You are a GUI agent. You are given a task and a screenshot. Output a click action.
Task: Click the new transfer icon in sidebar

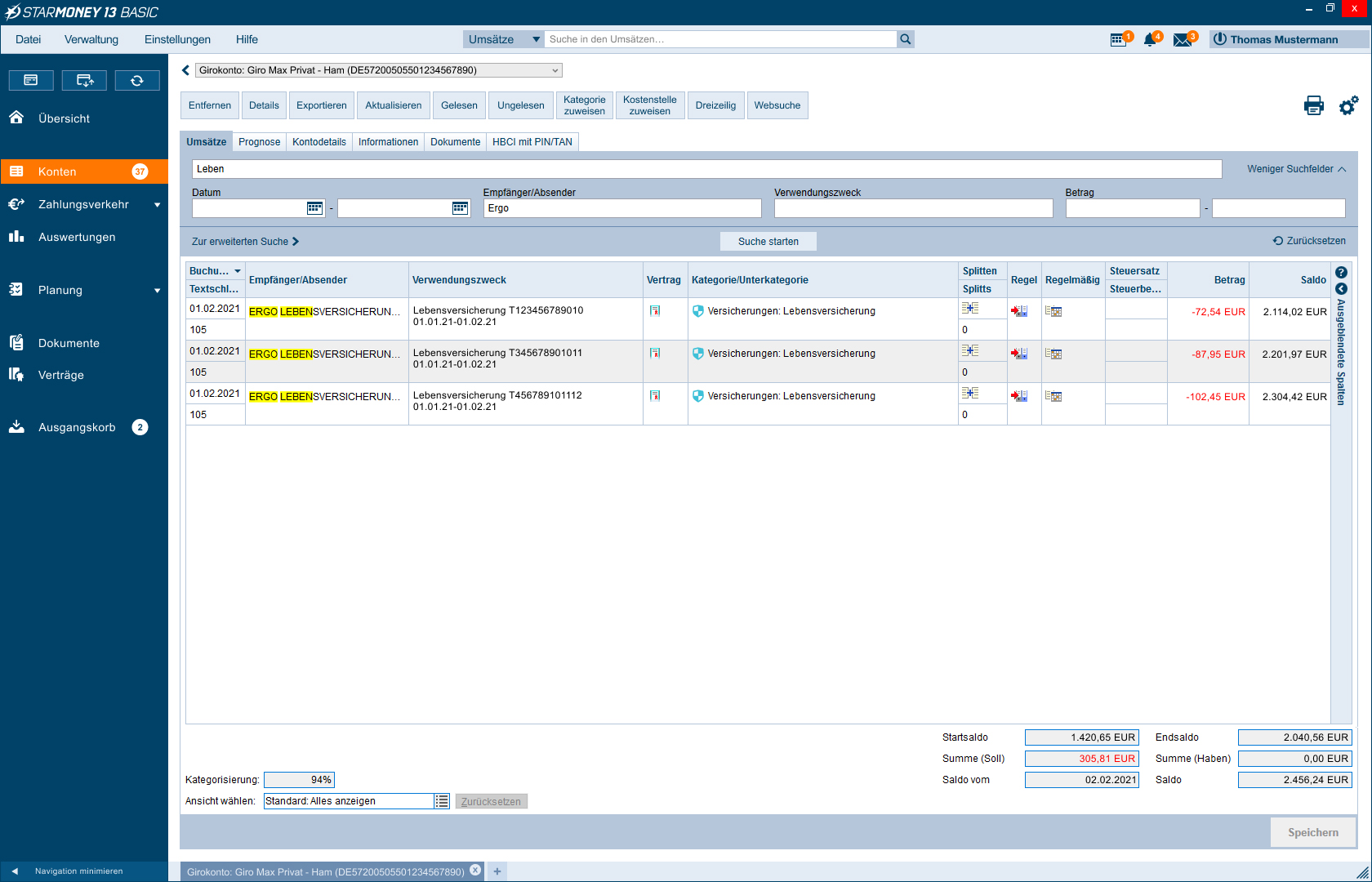click(x=85, y=80)
